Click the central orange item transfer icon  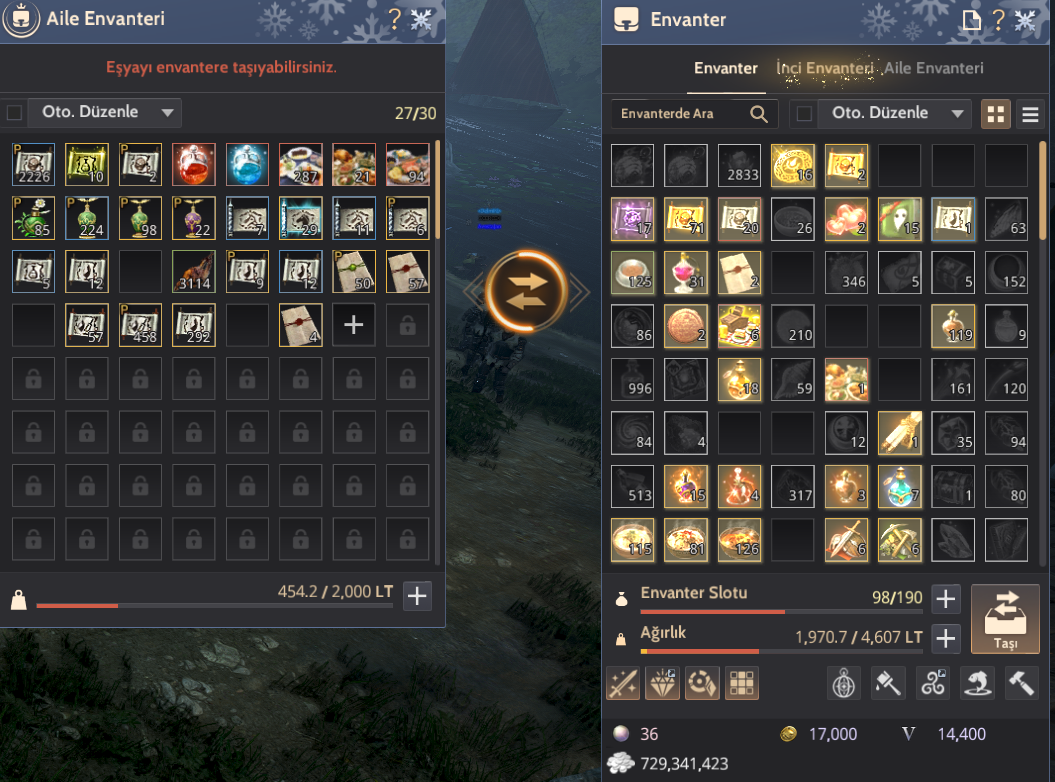click(526, 291)
